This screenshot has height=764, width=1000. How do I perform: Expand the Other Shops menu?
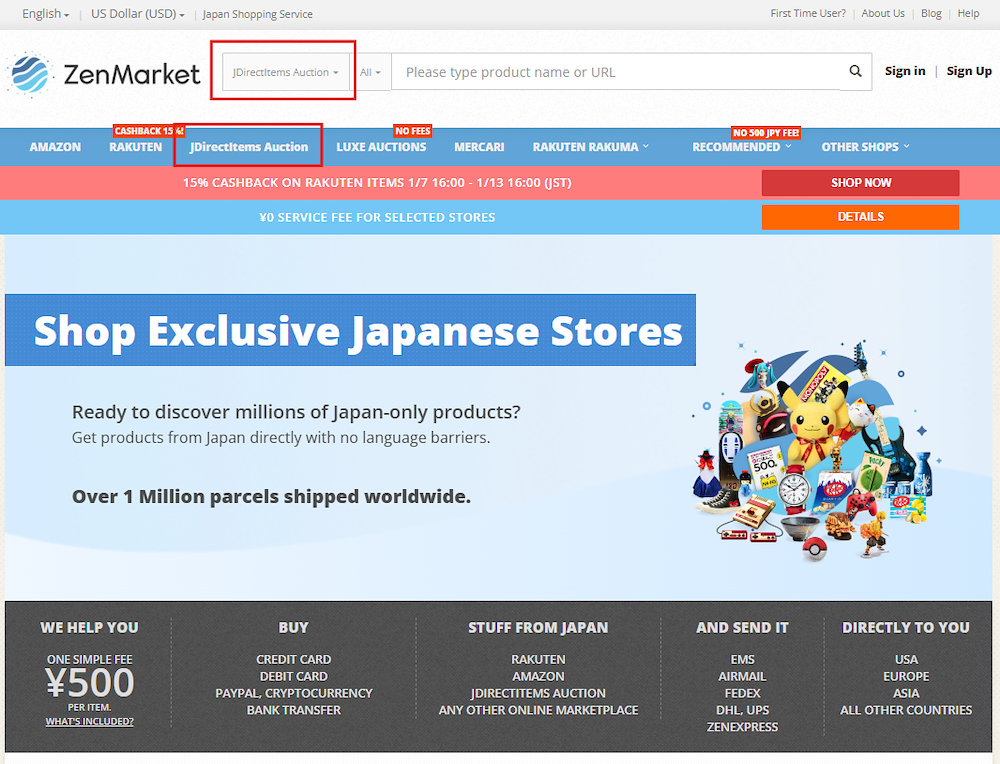click(866, 147)
